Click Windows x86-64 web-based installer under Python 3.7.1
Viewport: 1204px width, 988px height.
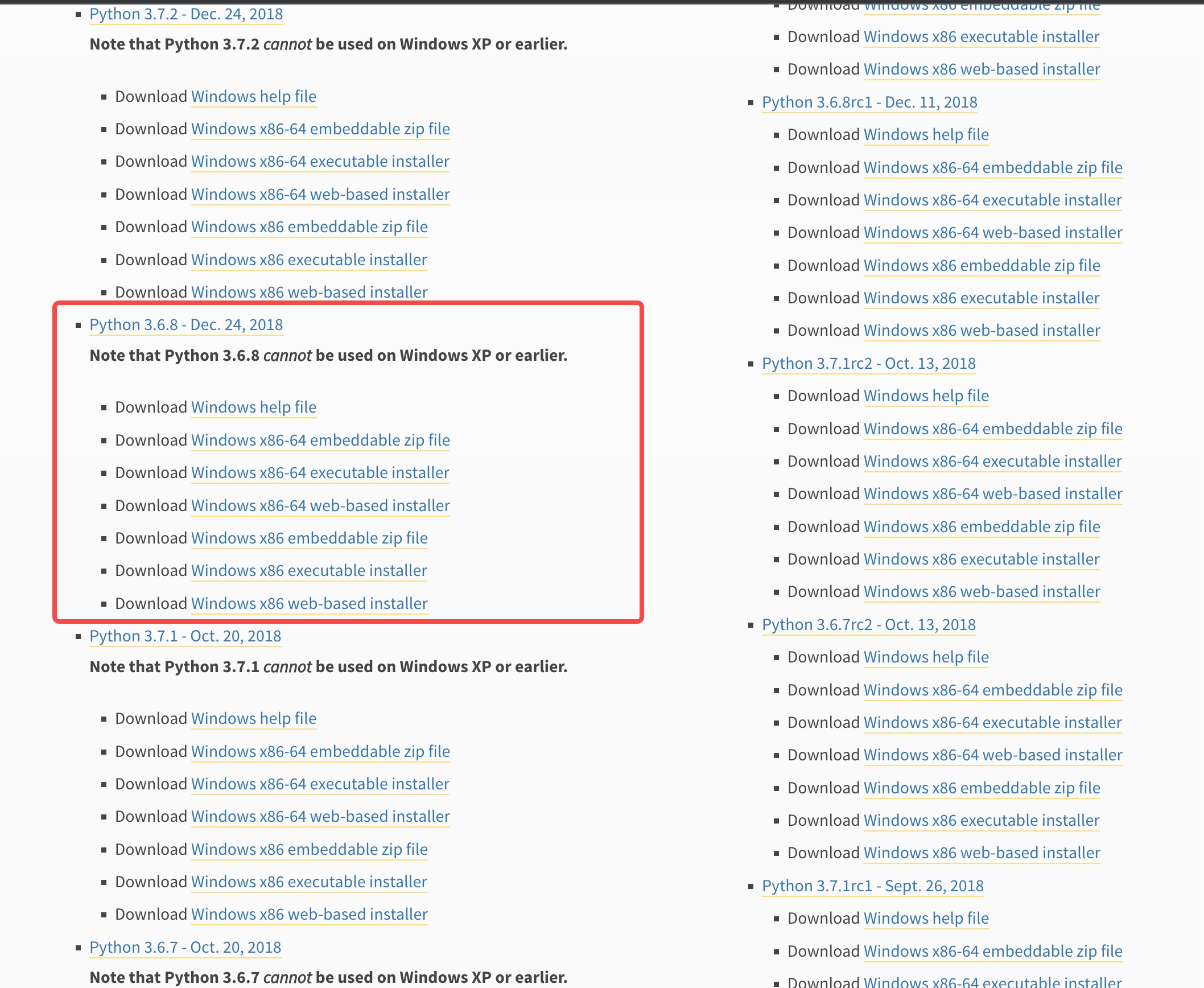(x=320, y=817)
